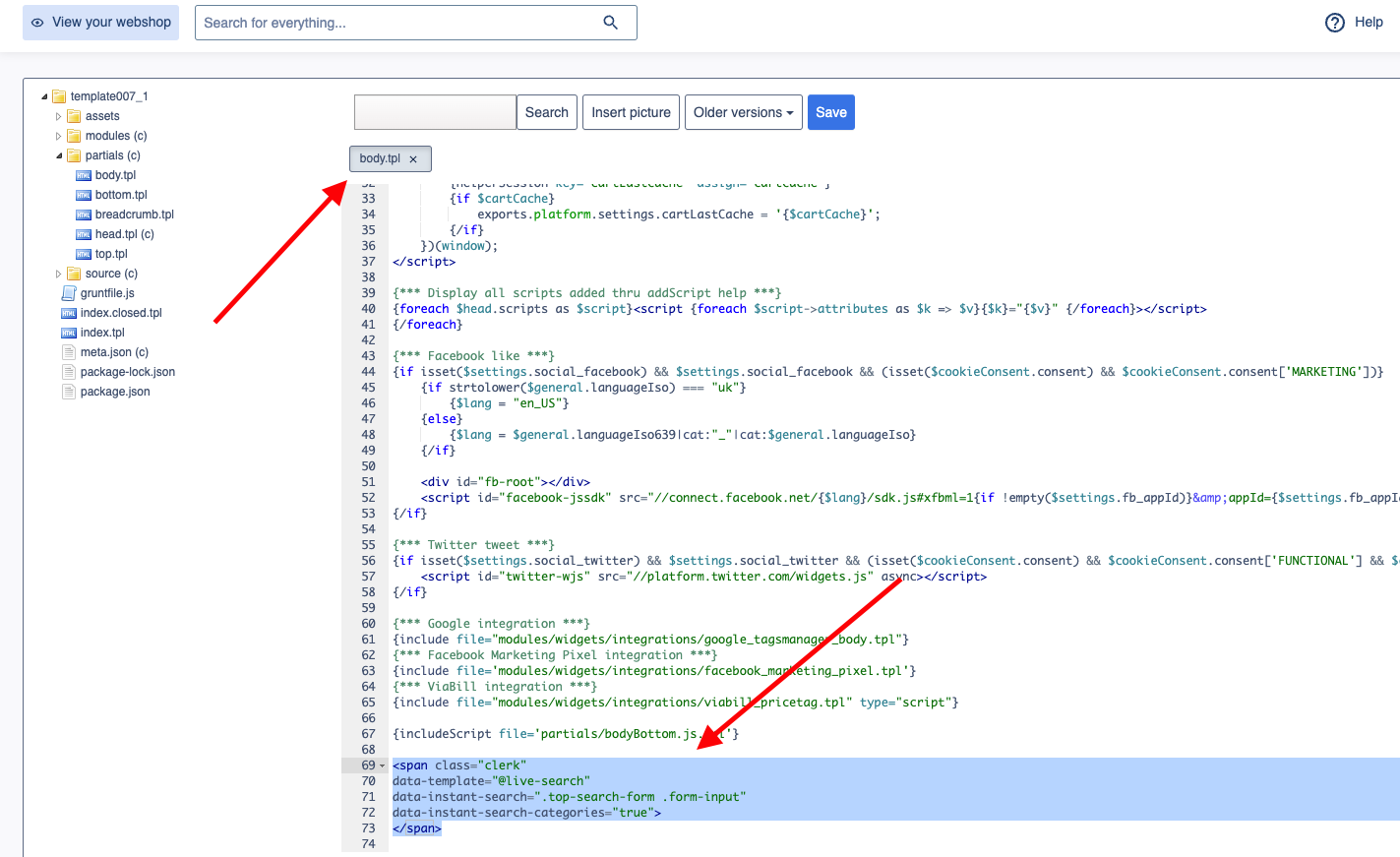This screenshot has height=857, width=1400.
Task: Collapse the template007_1 tree node
Action: pos(43,95)
